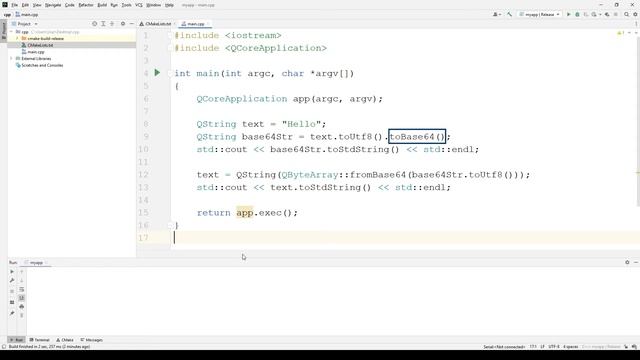640x360 pixels.
Task: Open the File menu
Action: 15,5
